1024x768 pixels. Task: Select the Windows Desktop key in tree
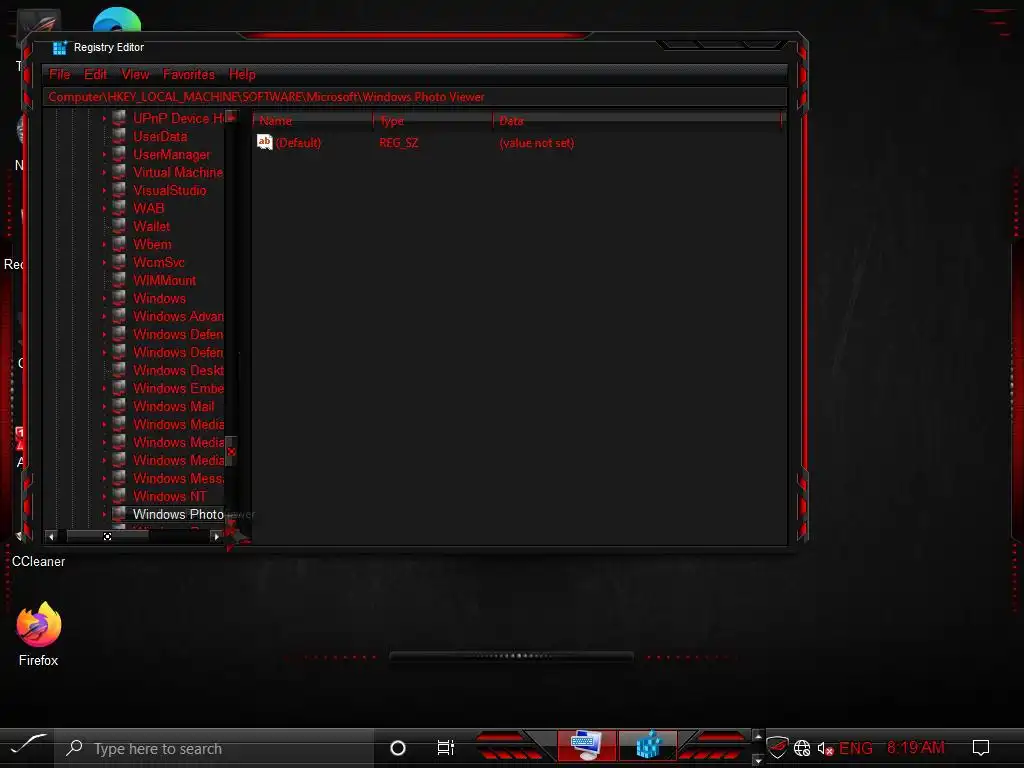178,370
